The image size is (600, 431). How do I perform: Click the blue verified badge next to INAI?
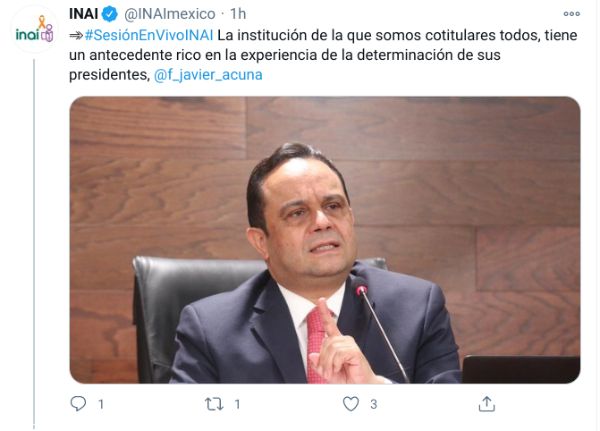click(110, 14)
